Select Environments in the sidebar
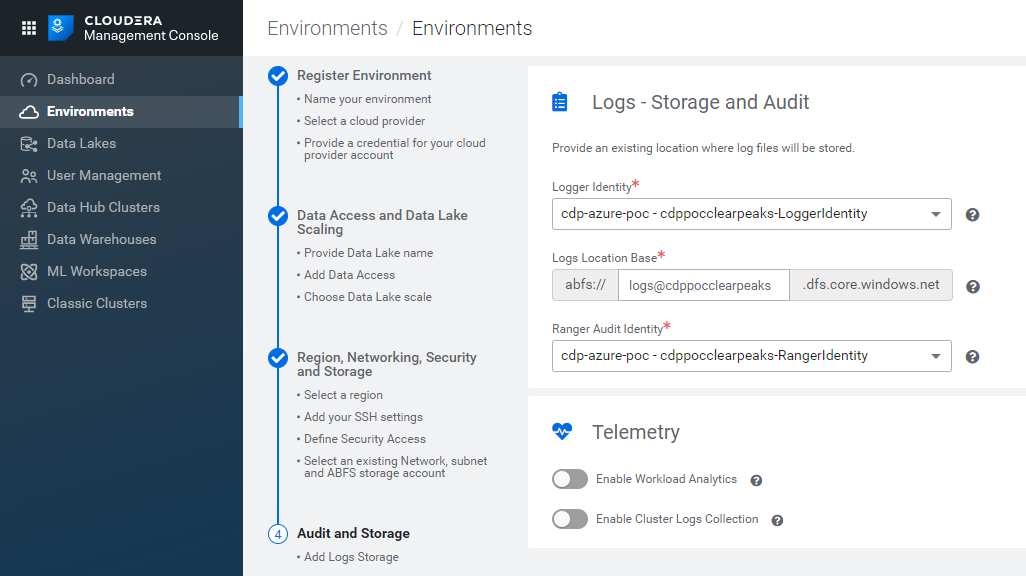Image resolution: width=1026 pixels, height=576 pixels. coord(121,112)
